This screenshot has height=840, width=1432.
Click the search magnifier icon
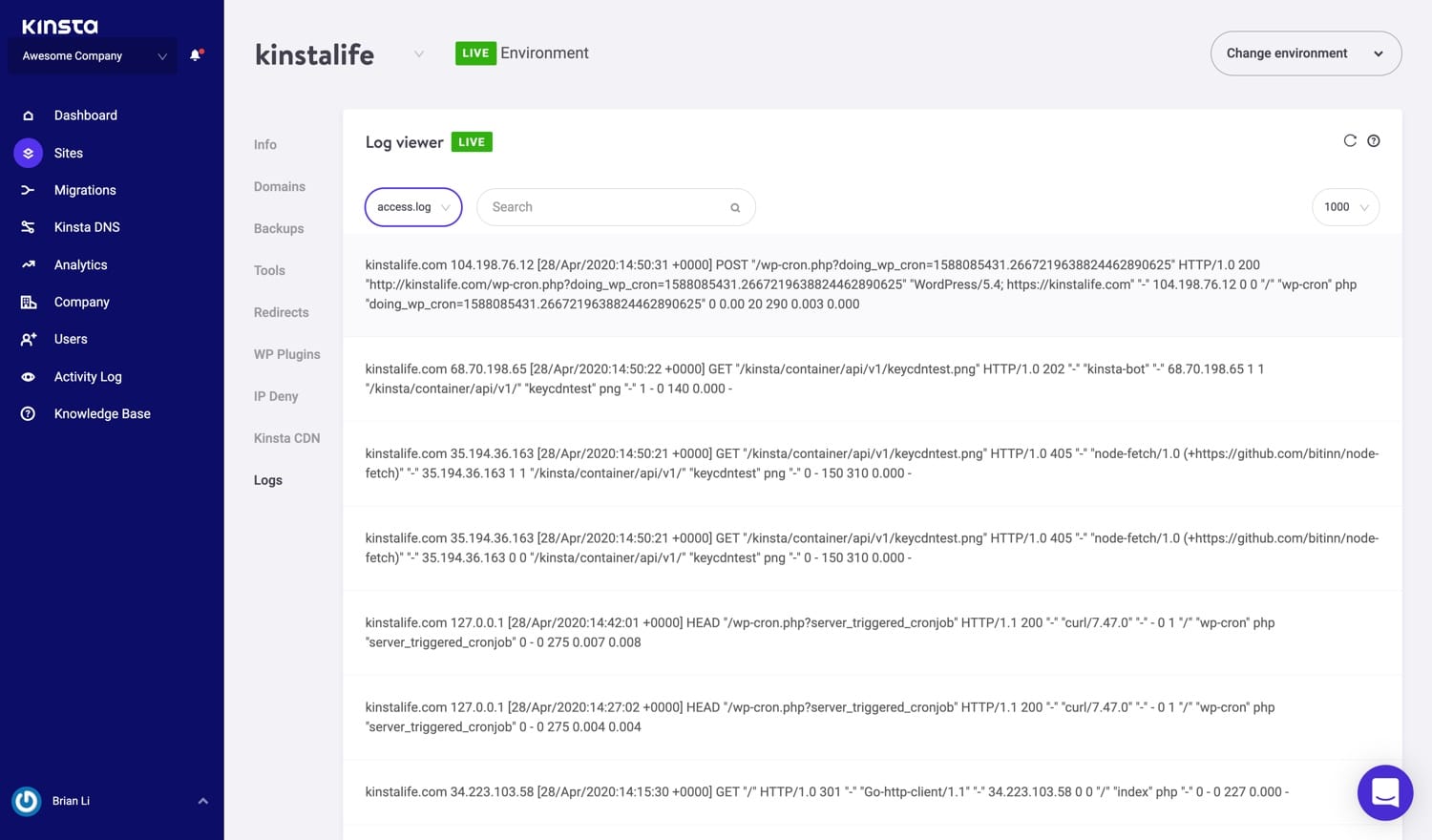pos(735,207)
